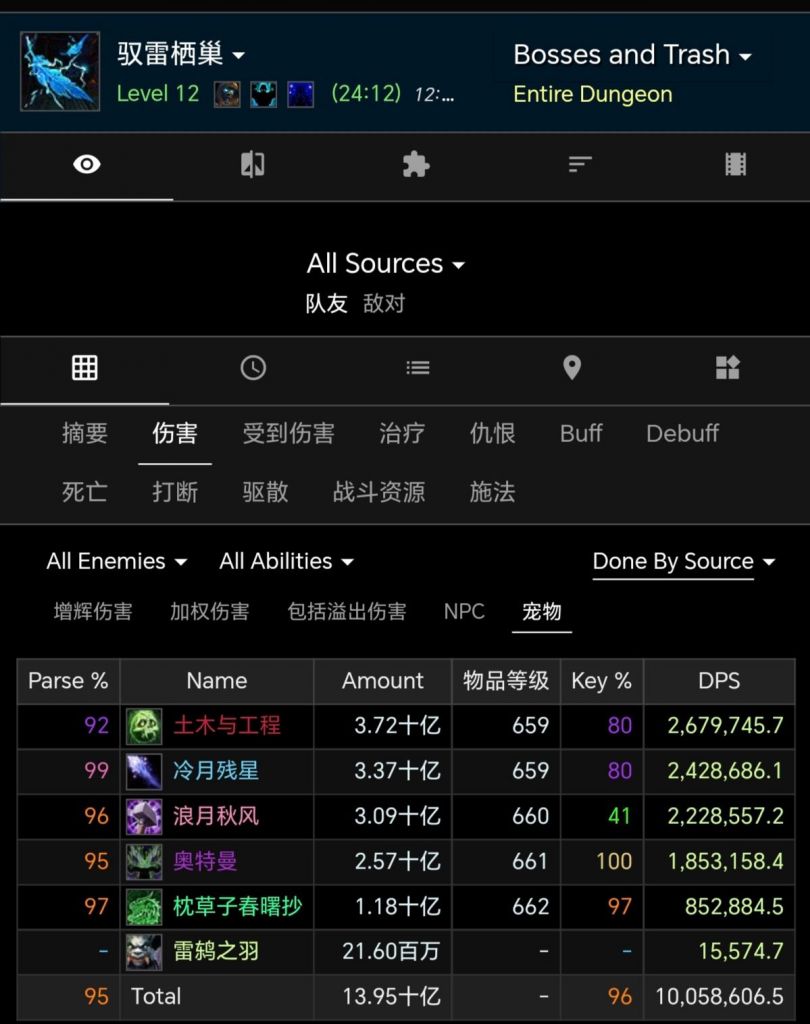Open the Done By Source dropdown
810x1024 pixels.
point(684,561)
